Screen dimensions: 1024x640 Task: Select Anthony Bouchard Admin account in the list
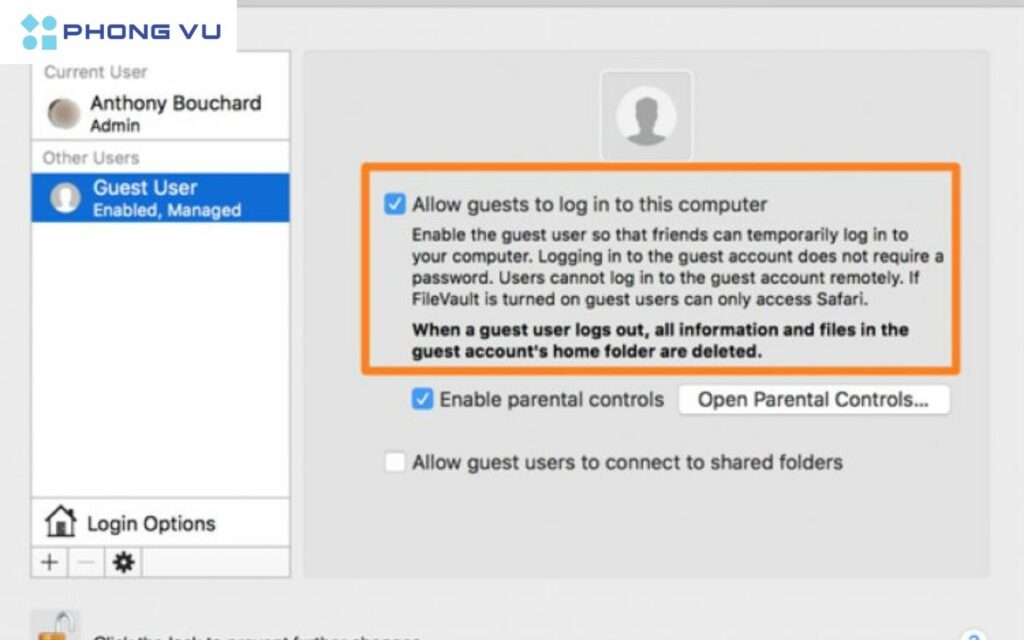pos(175,113)
